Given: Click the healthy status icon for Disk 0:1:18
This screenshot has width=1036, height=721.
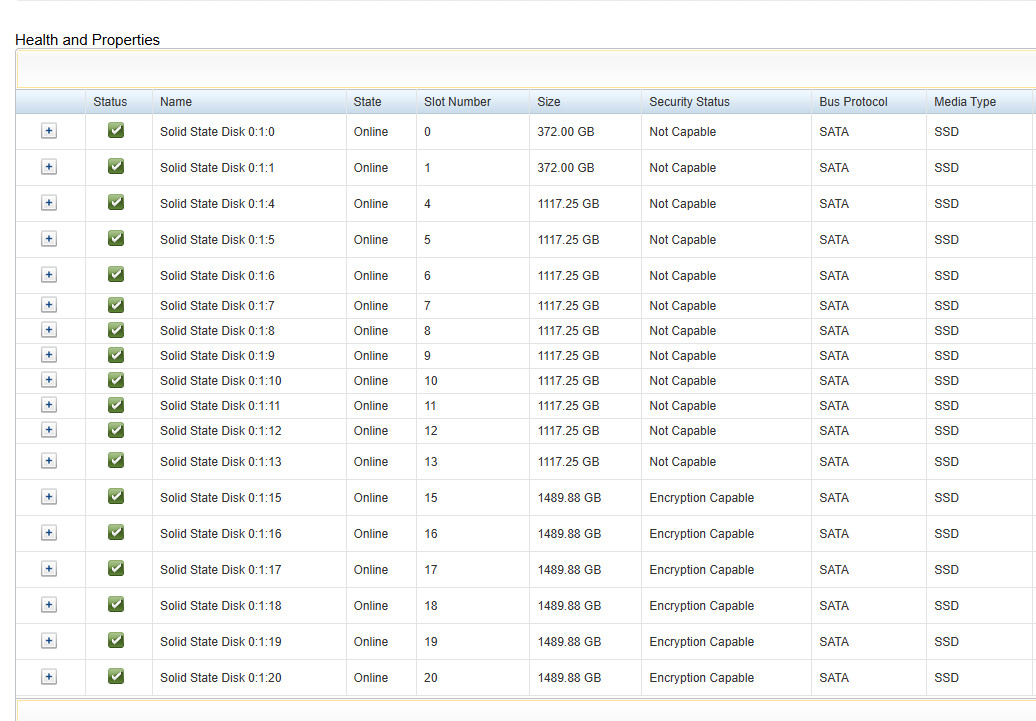Looking at the screenshot, I should (116, 603).
